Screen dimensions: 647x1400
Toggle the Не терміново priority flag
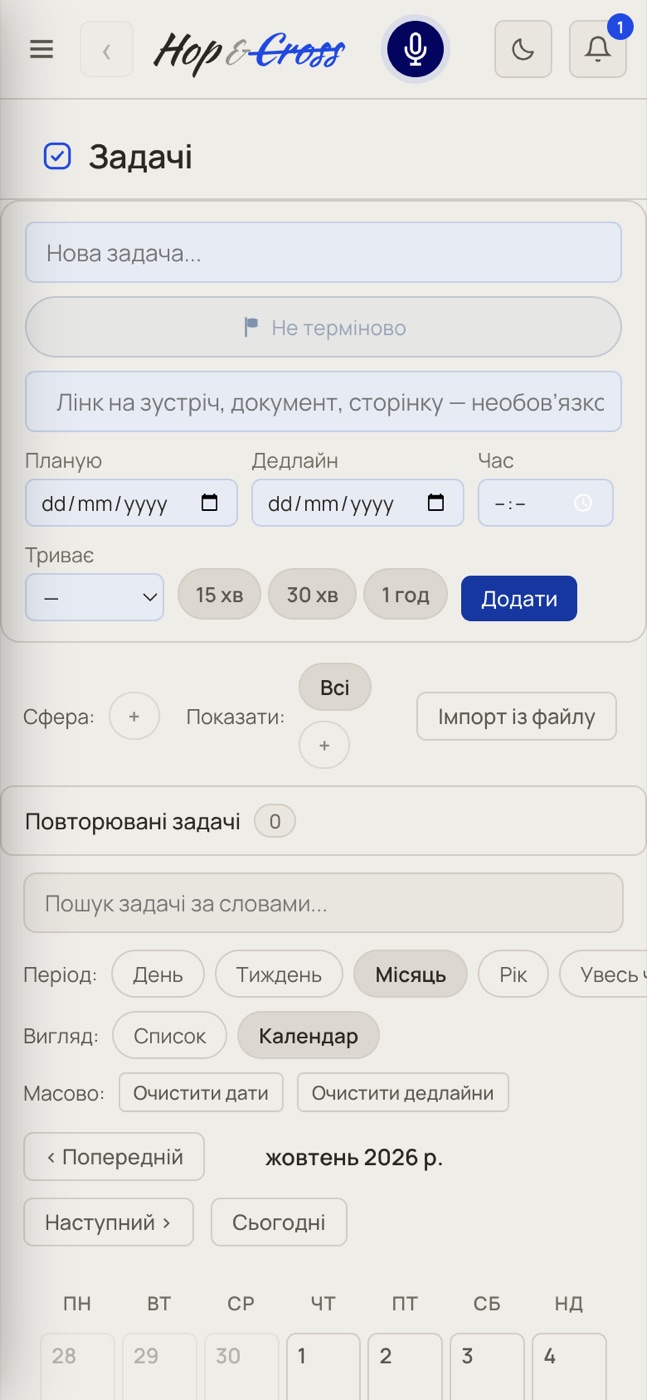click(323, 327)
